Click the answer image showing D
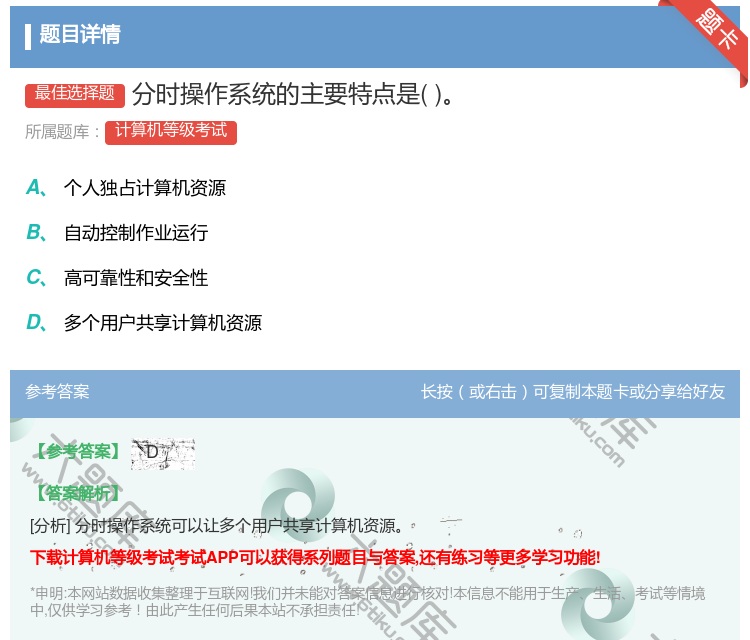This screenshot has width=750, height=640. [163, 453]
